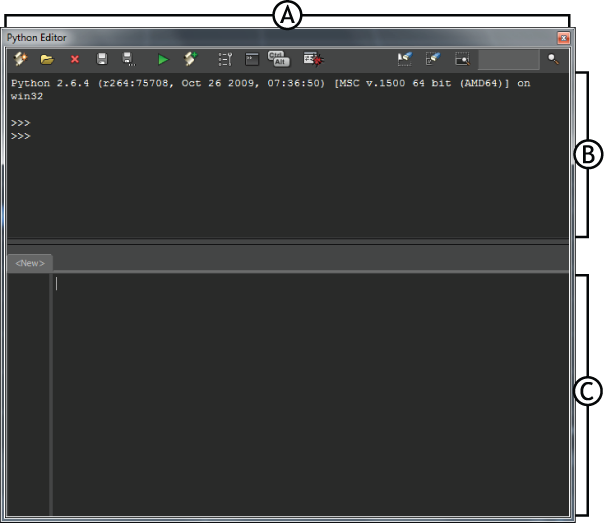The width and height of the screenshot is (604, 523).
Task: Click the first eraser clear icon
Action: point(405,59)
